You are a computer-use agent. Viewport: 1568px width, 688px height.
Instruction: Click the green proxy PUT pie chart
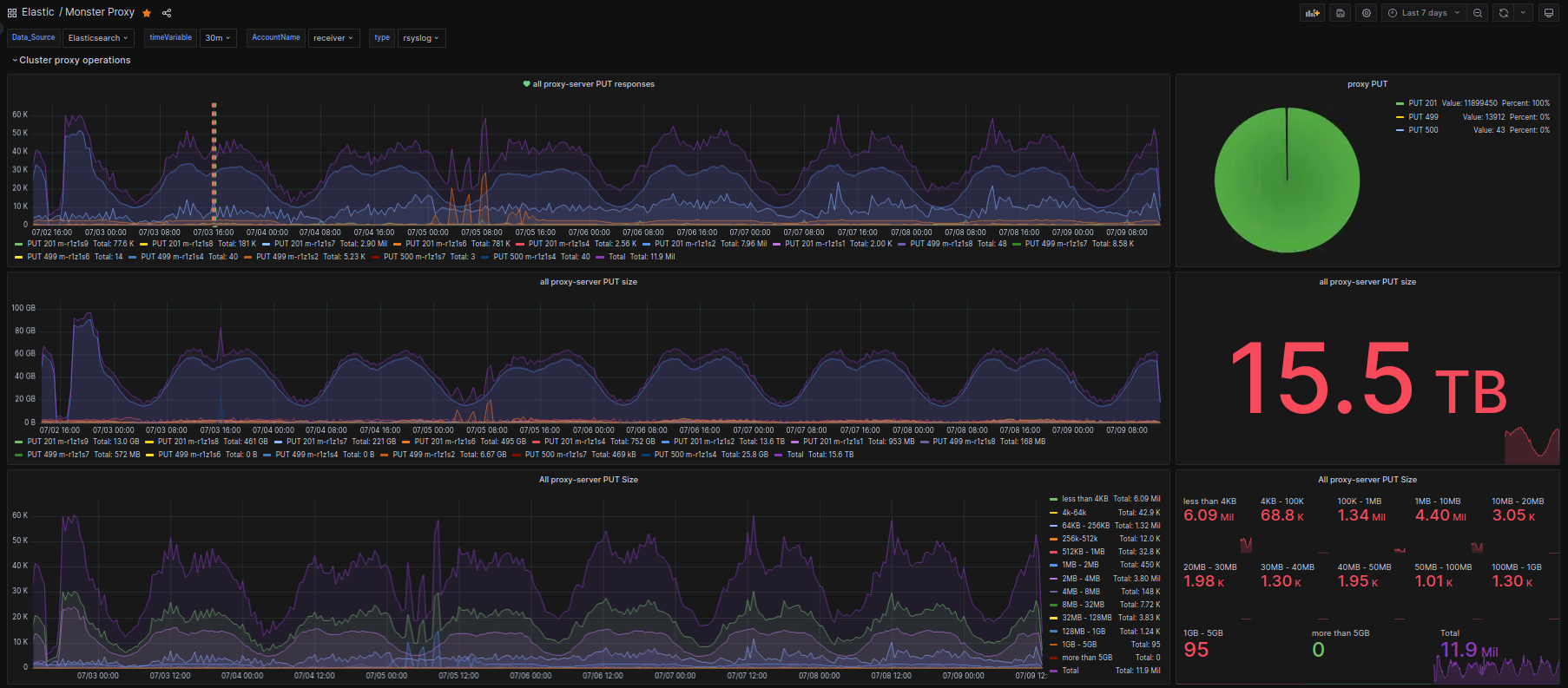pos(1287,180)
